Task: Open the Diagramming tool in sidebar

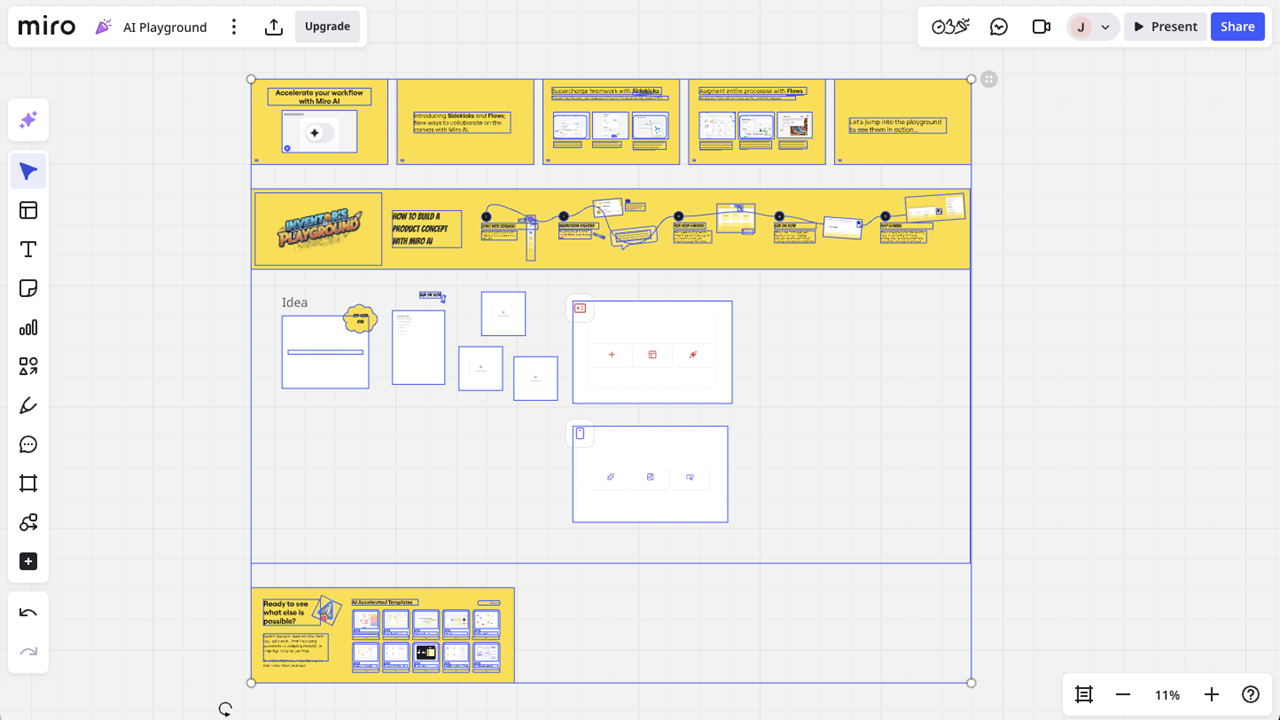Action: [x=28, y=522]
